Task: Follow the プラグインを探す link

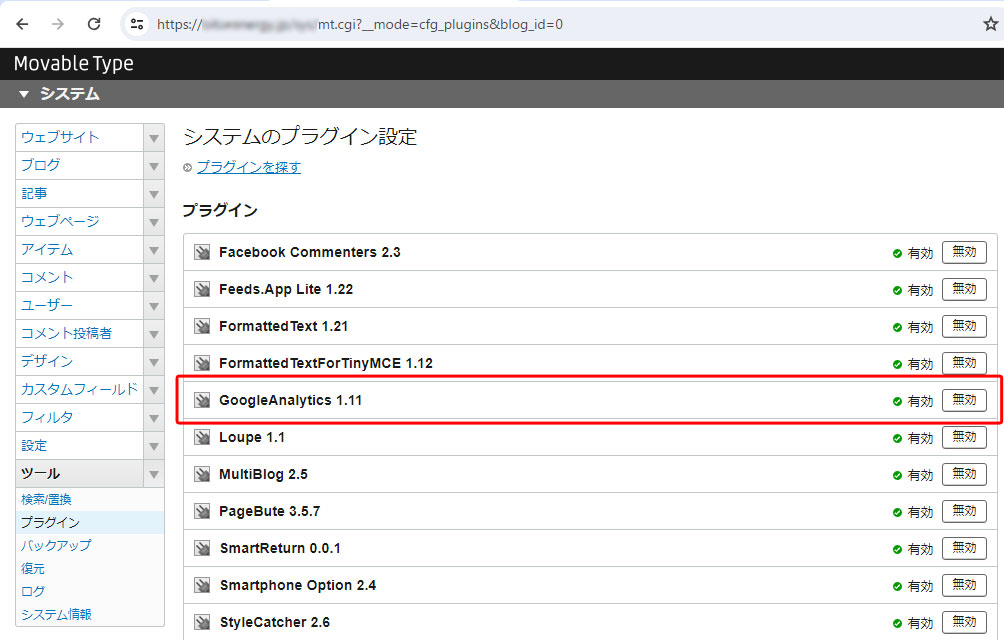Action: point(247,166)
